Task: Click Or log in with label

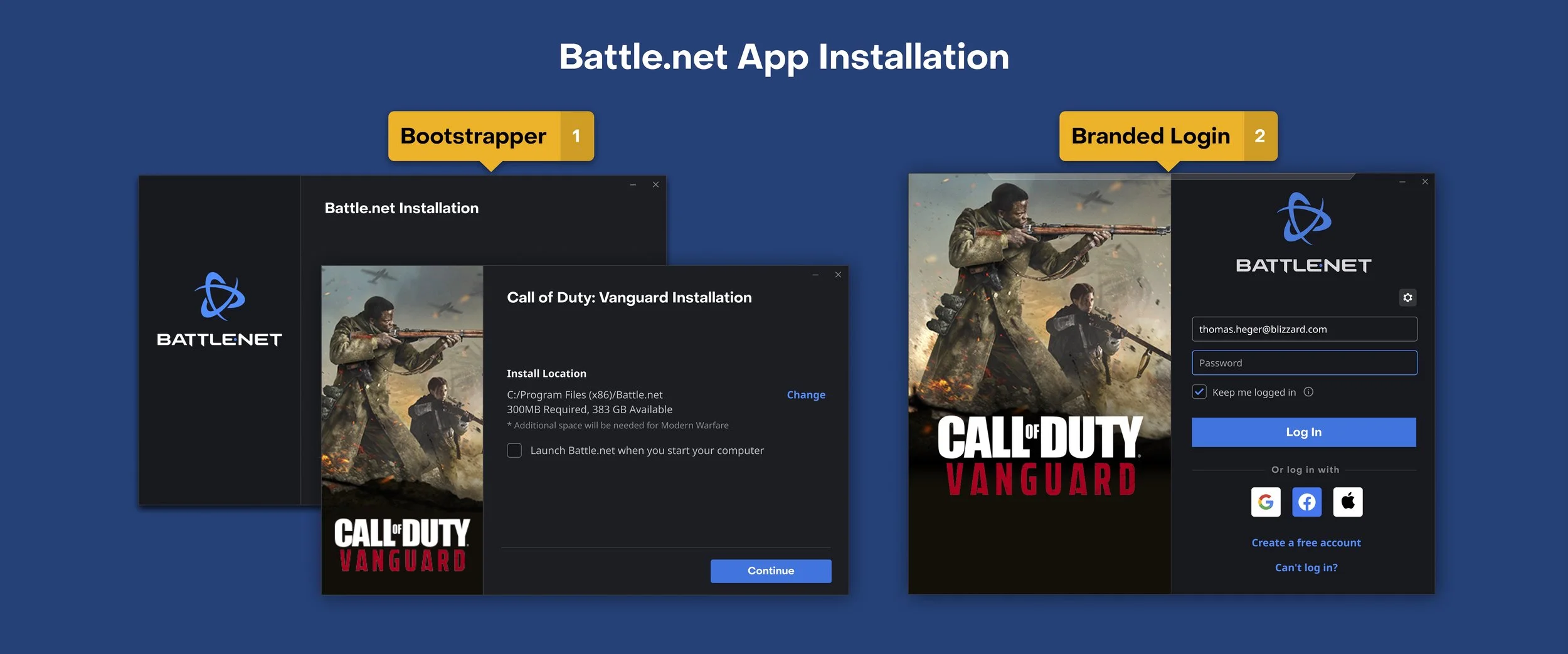Action: click(x=1305, y=470)
